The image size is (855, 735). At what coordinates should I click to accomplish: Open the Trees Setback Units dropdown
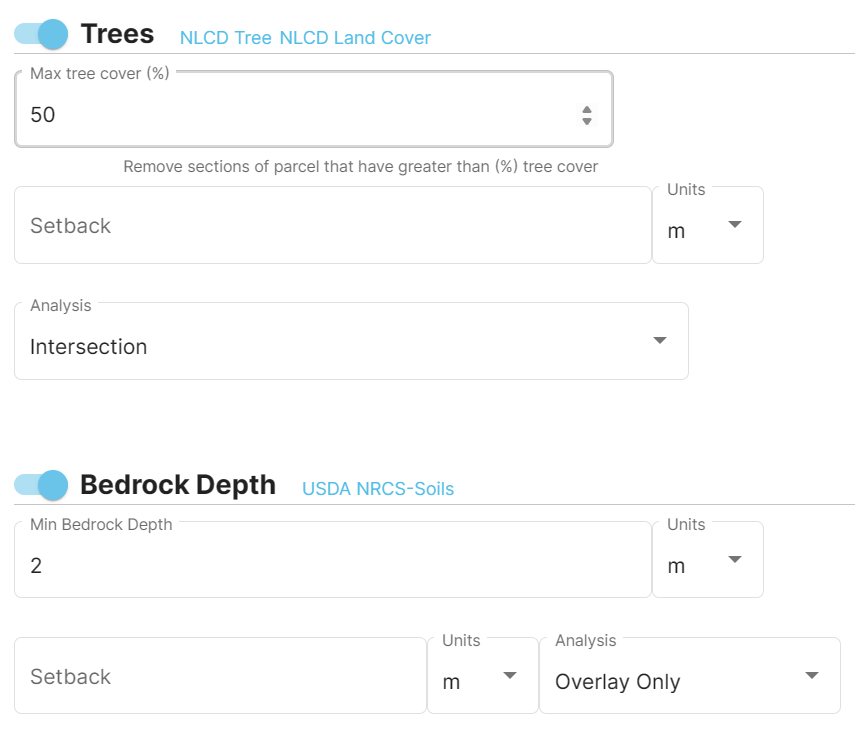click(x=708, y=226)
